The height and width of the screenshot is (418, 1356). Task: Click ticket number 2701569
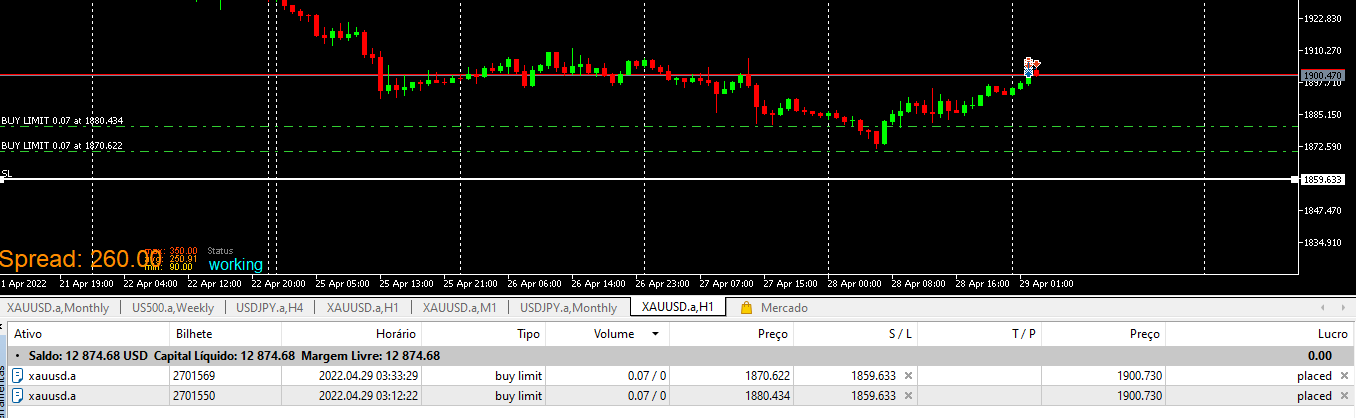point(195,376)
